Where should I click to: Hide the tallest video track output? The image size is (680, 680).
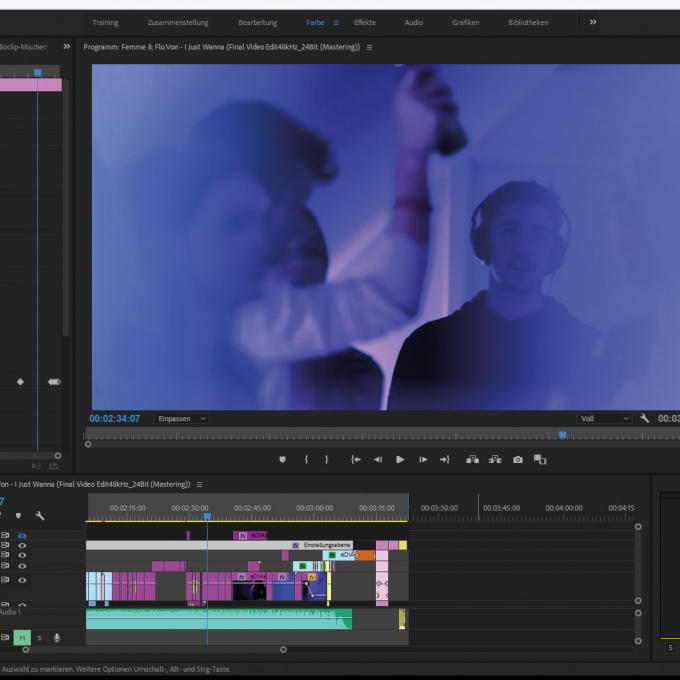22,580
